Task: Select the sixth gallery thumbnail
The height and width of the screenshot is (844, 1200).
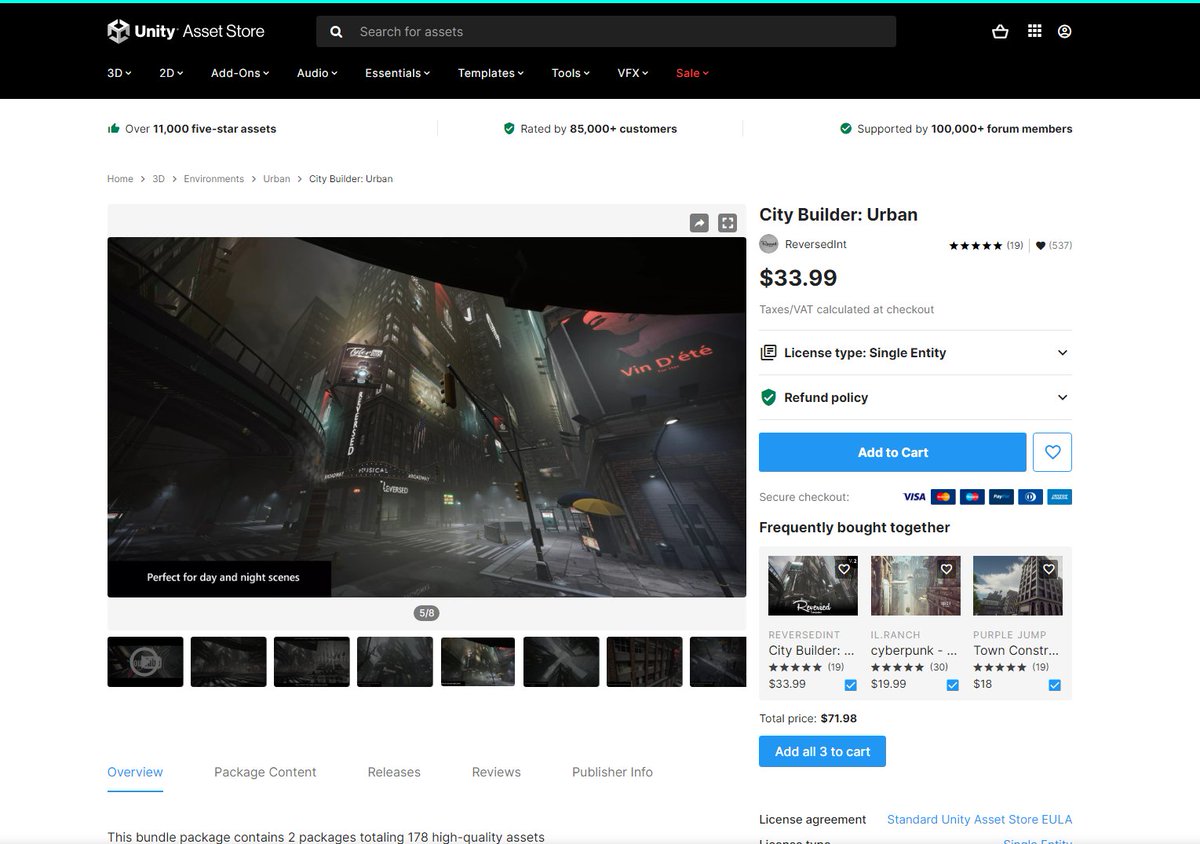Action: 561,662
